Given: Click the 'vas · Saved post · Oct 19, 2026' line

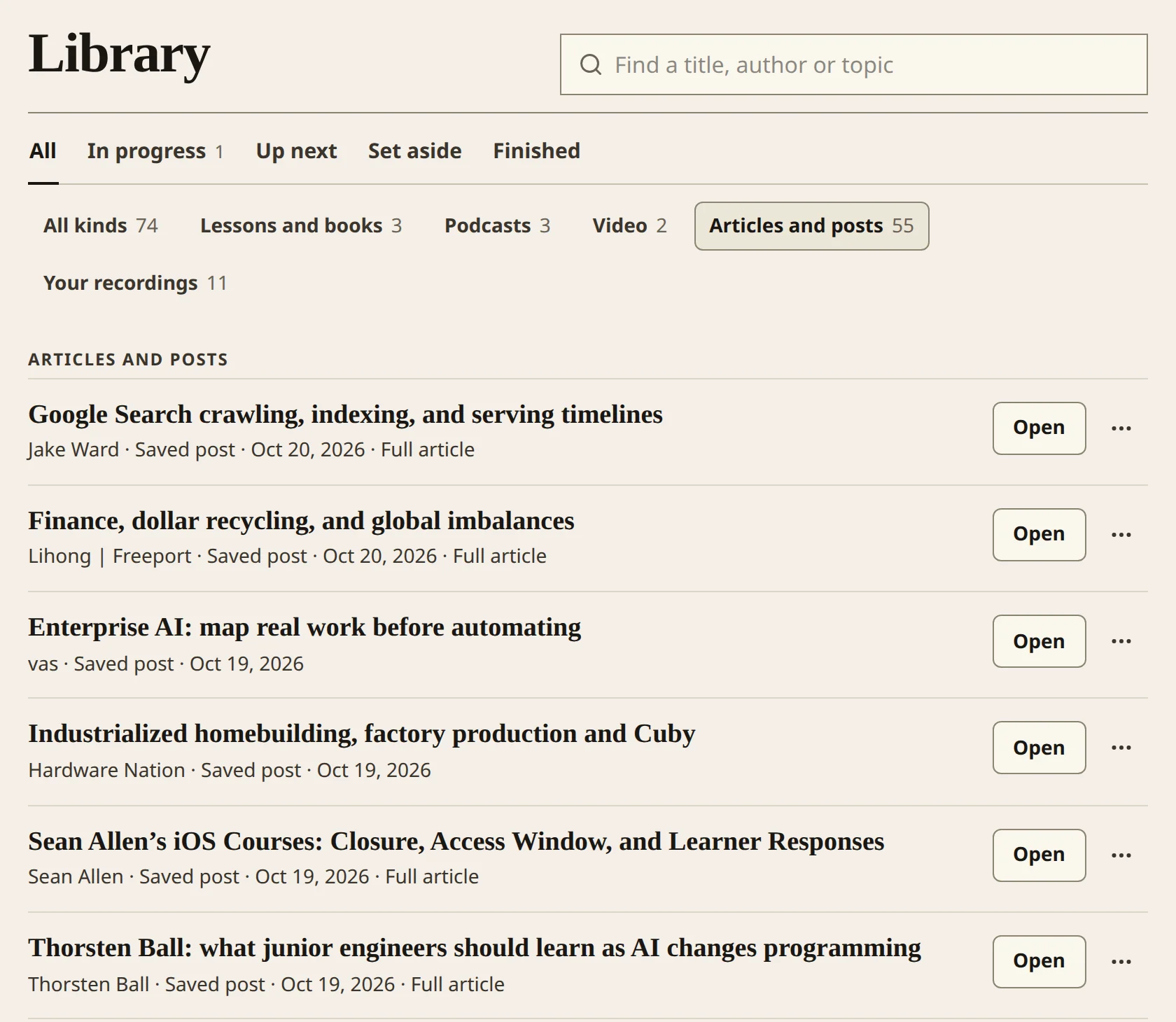Looking at the screenshot, I should 166,664.
